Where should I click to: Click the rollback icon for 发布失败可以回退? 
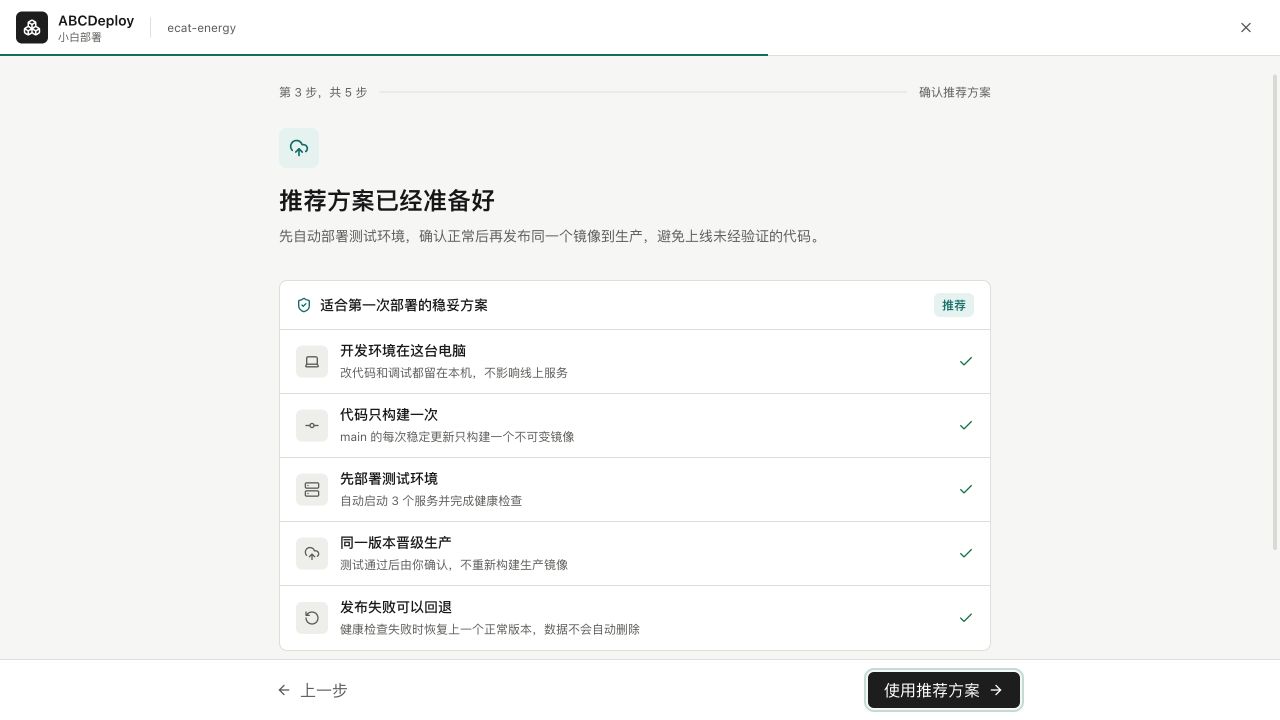[x=312, y=618]
